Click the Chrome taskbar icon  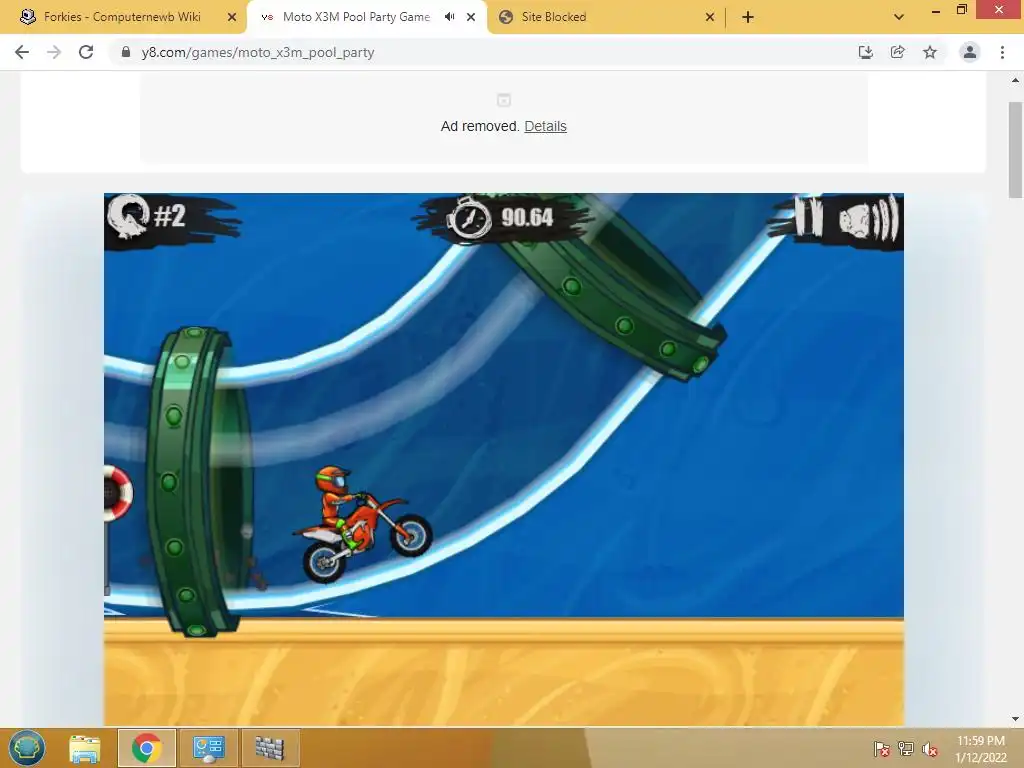click(x=147, y=748)
